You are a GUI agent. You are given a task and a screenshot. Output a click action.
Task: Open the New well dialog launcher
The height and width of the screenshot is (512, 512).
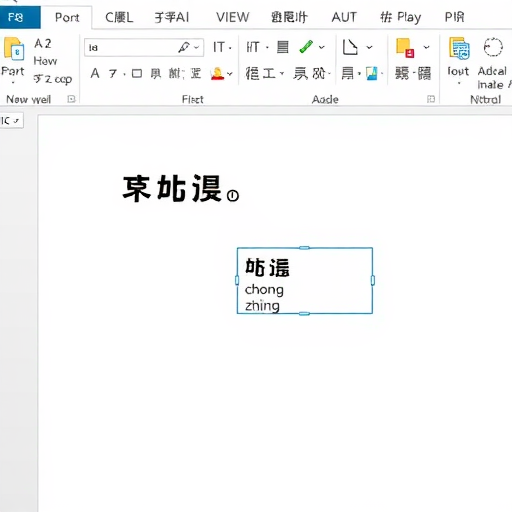coord(71,99)
